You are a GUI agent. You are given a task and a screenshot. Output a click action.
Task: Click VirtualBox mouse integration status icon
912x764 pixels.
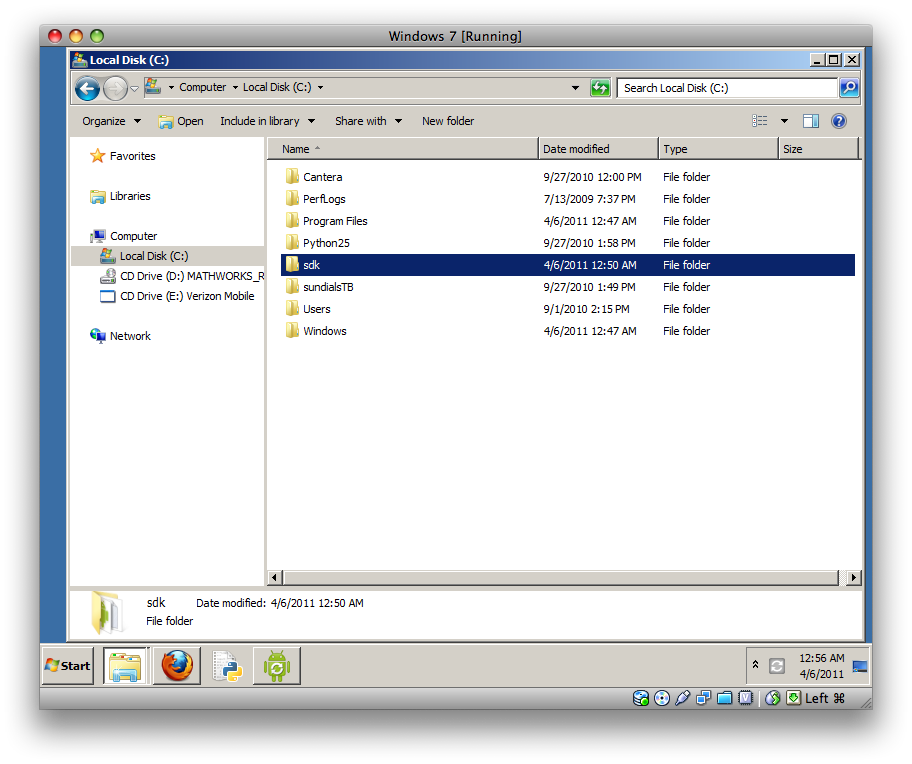tap(772, 698)
